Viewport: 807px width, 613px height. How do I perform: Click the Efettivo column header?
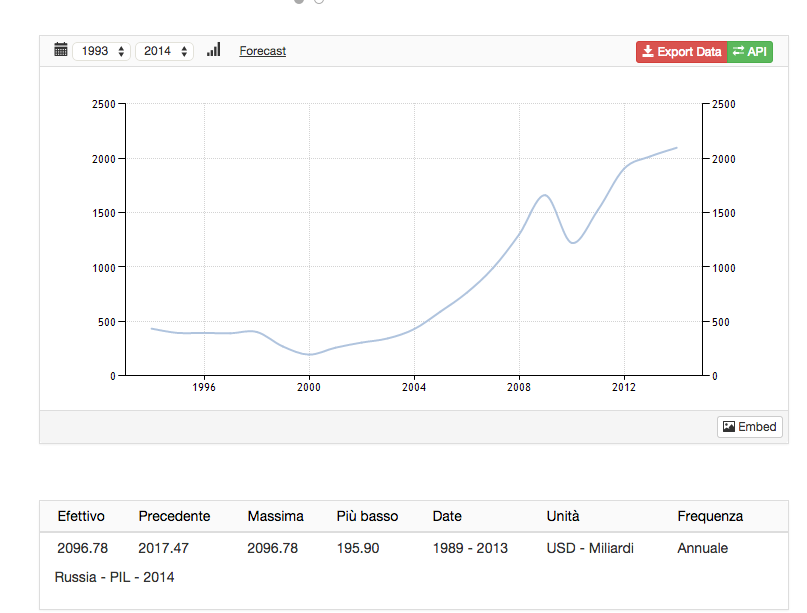80,516
